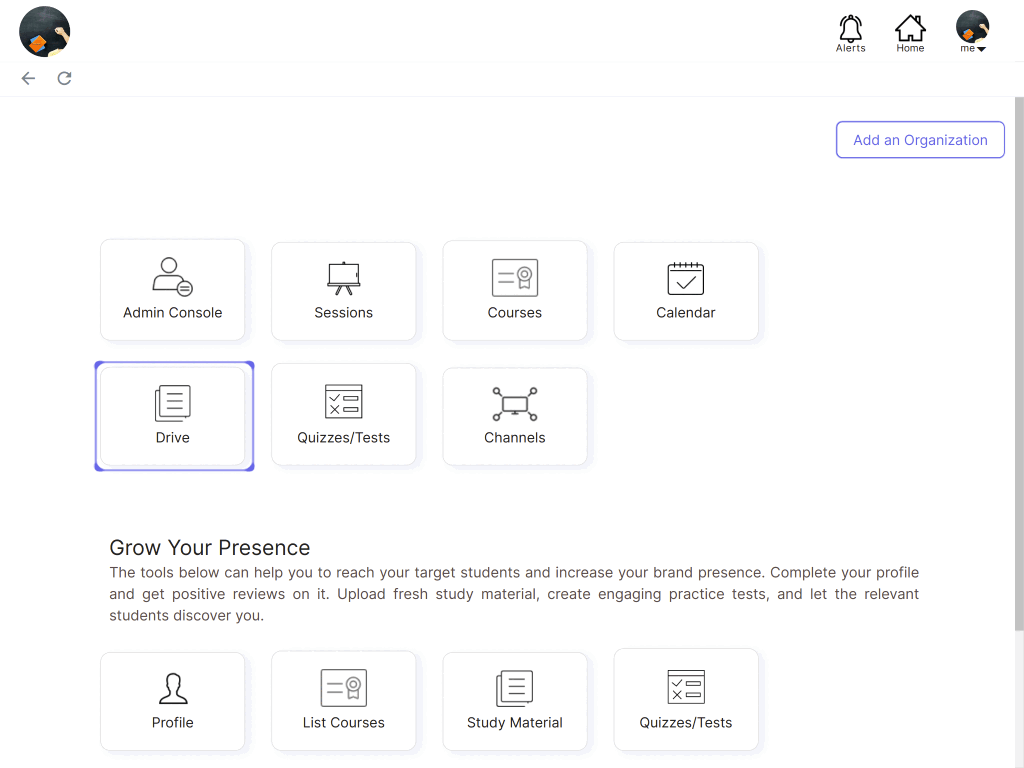The height and width of the screenshot is (768, 1024).
Task: Open the Sessions whiteboard tile
Action: coord(343,291)
